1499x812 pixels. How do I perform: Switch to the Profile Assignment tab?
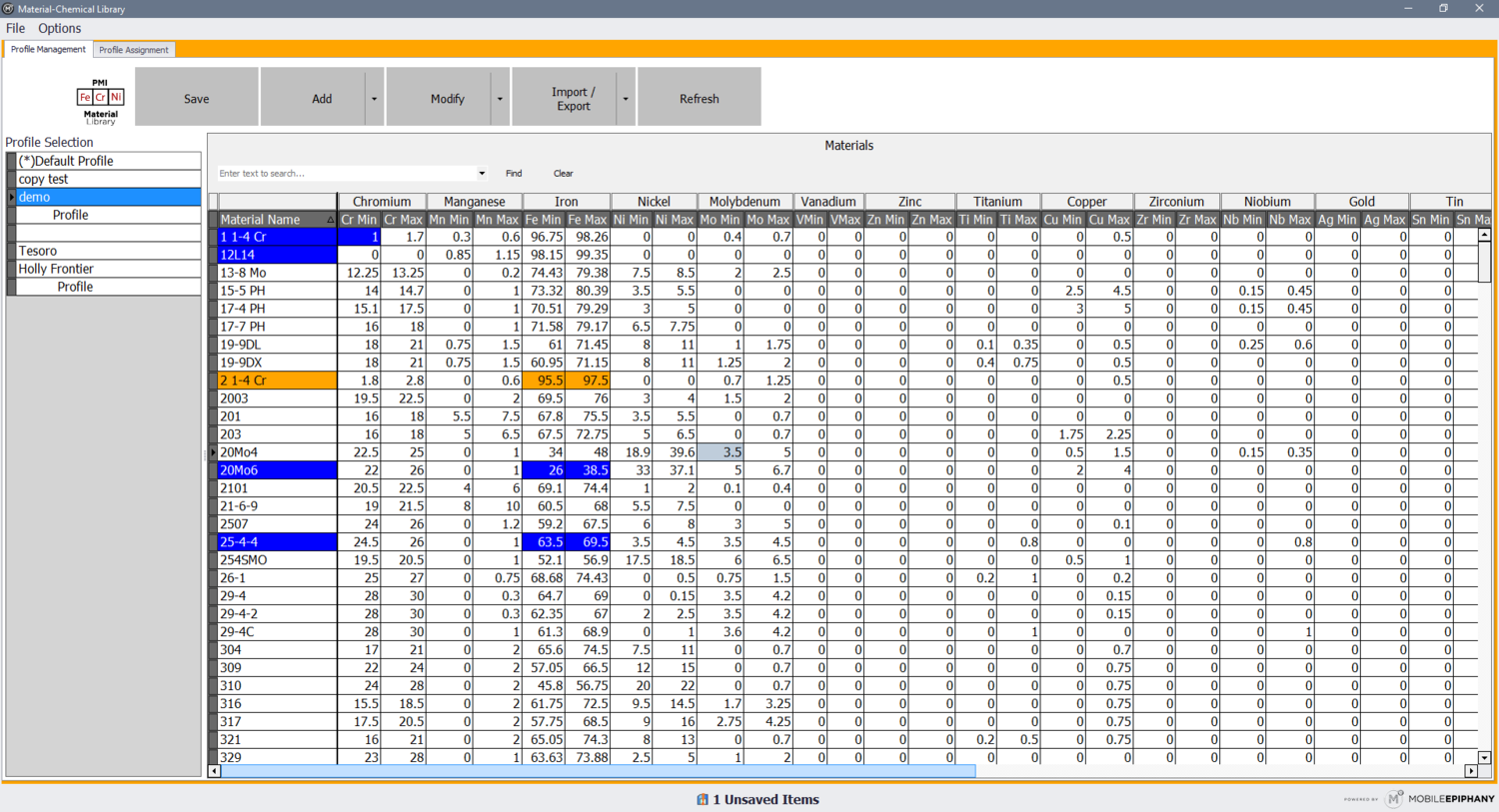click(134, 50)
